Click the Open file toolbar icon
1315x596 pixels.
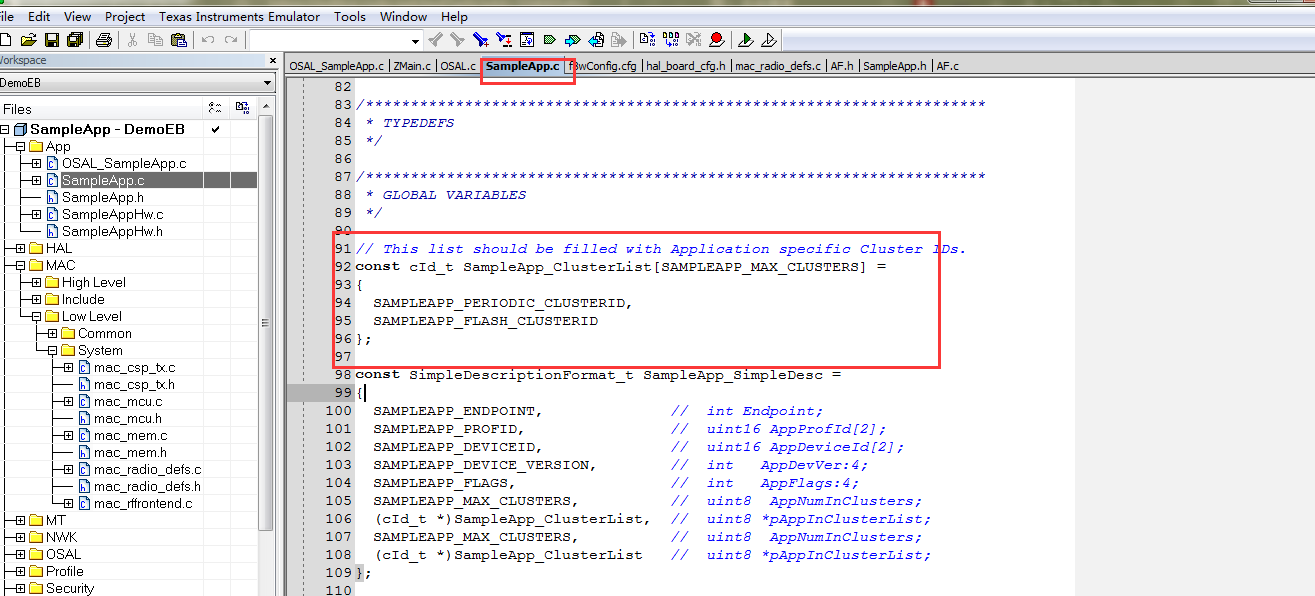pos(28,40)
